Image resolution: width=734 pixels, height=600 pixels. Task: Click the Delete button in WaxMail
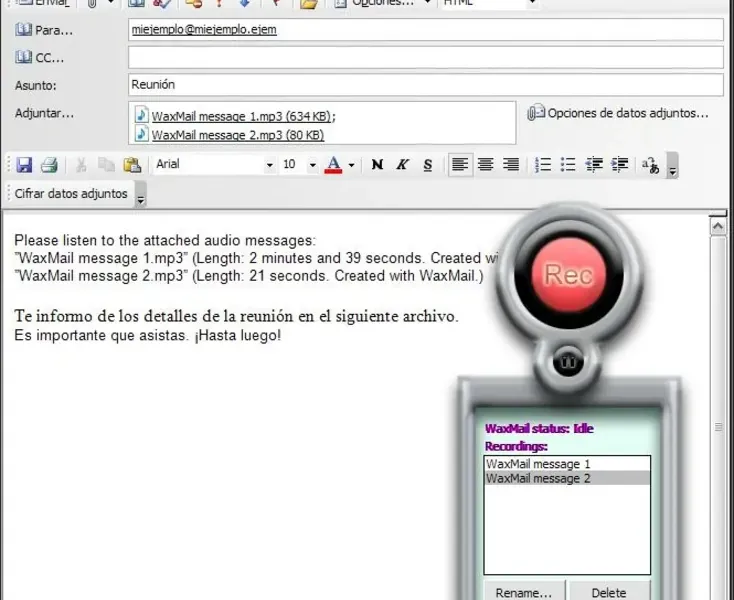609,592
